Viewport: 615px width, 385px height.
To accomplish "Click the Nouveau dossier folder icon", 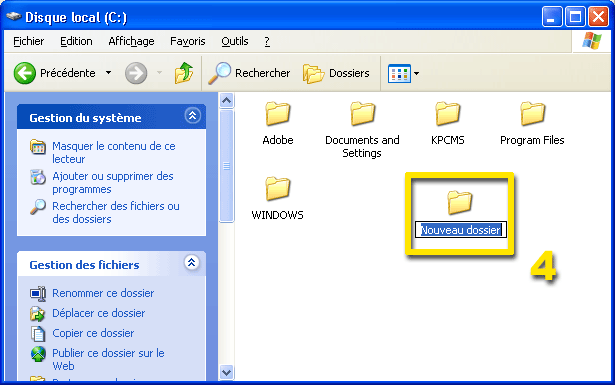I will (x=459, y=203).
